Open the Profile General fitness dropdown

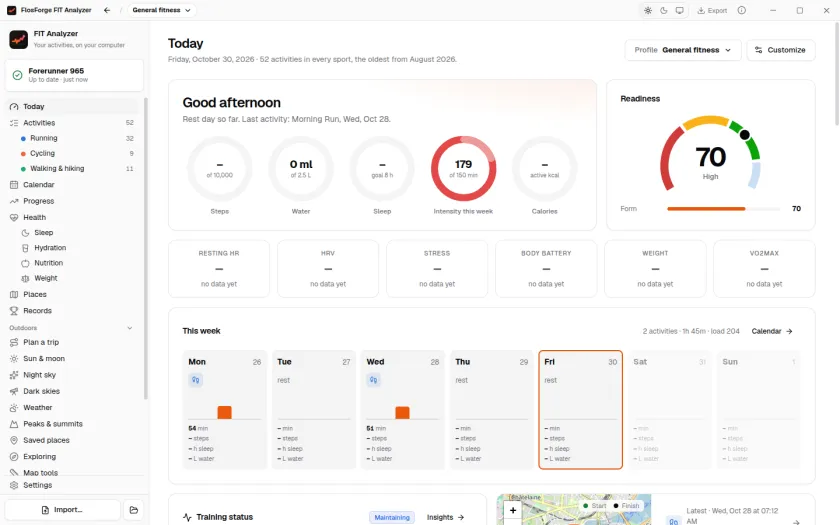tap(682, 50)
